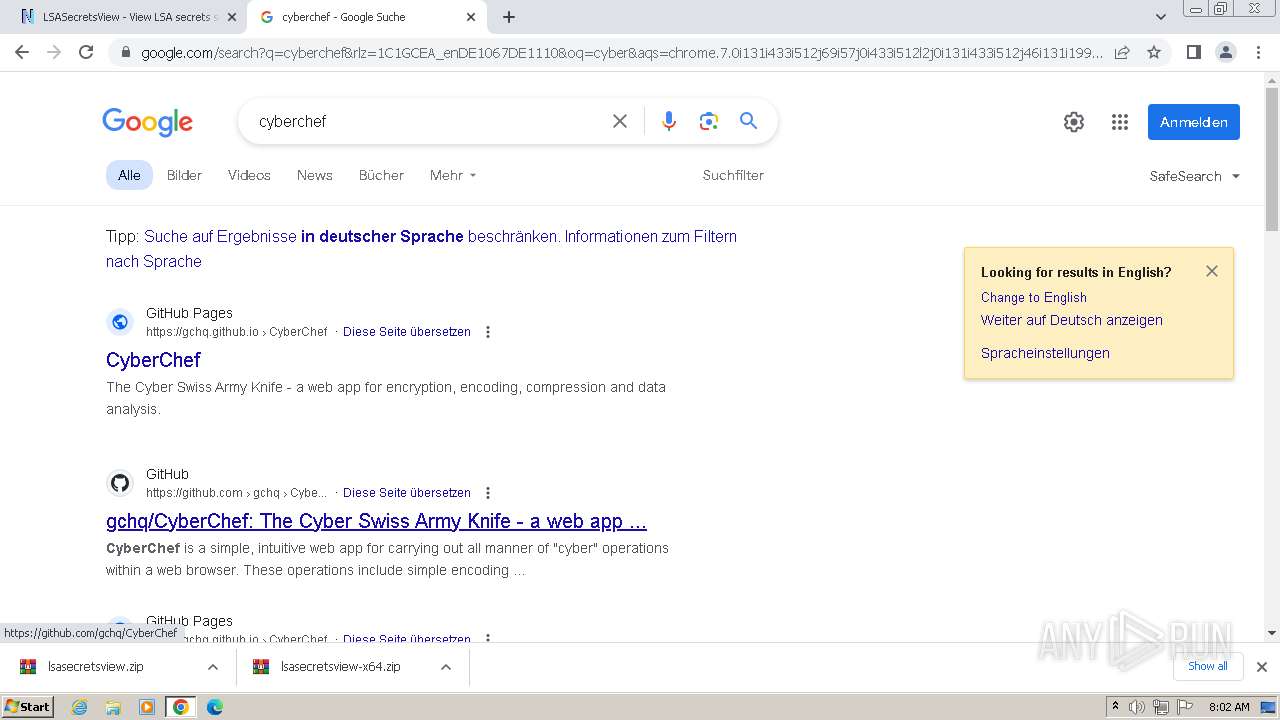Switch to the Videos tab

click(x=249, y=175)
